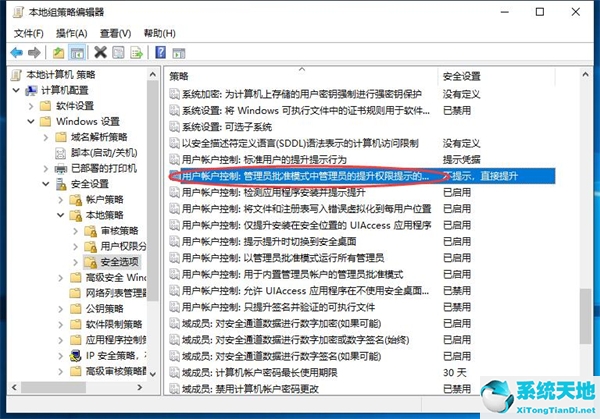
Task: Collapse the 本地策略 node
Action: coord(60,215)
